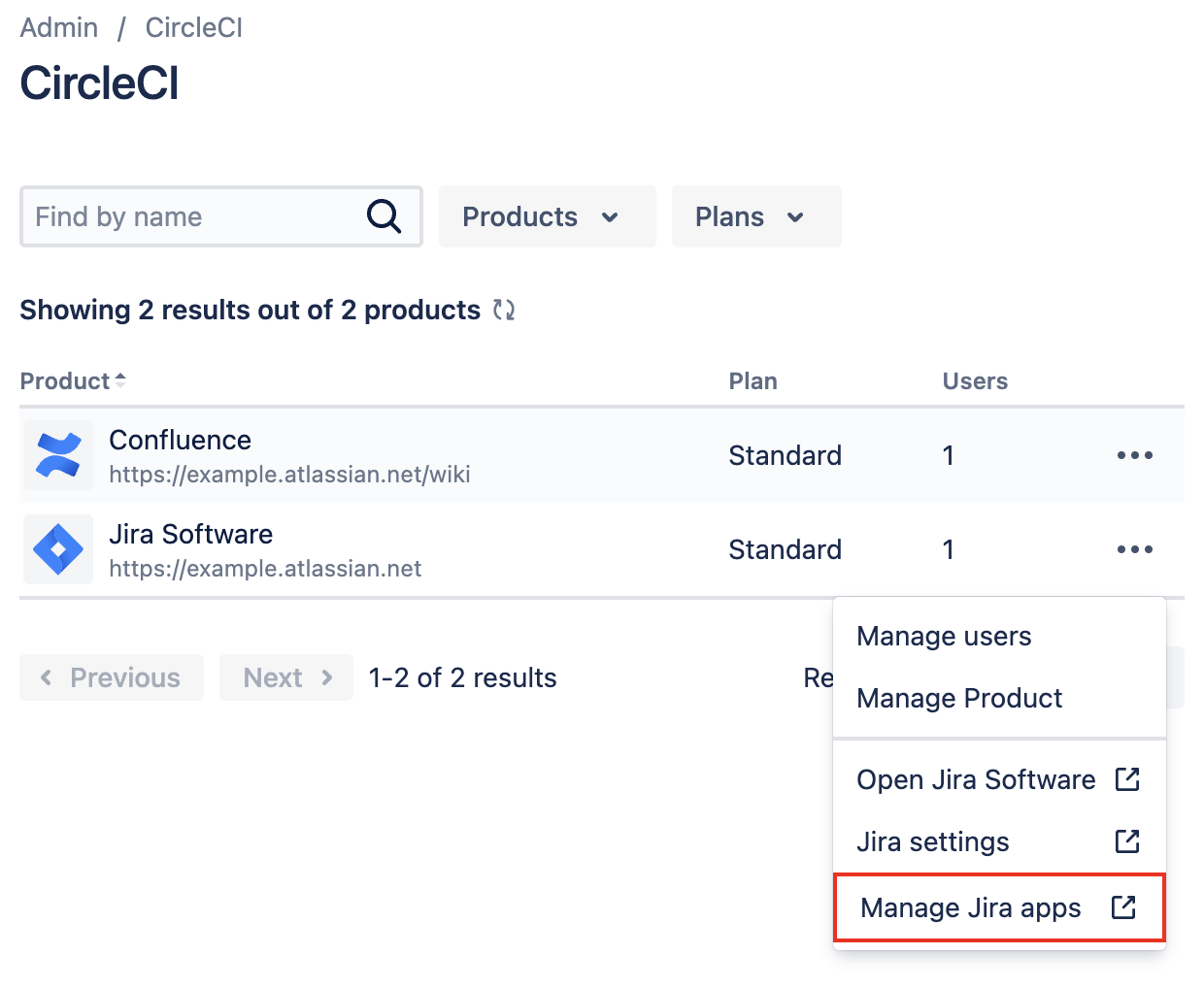Choose Jira settings in the menu
Viewport: 1204px width, 988px height.
pos(999,841)
